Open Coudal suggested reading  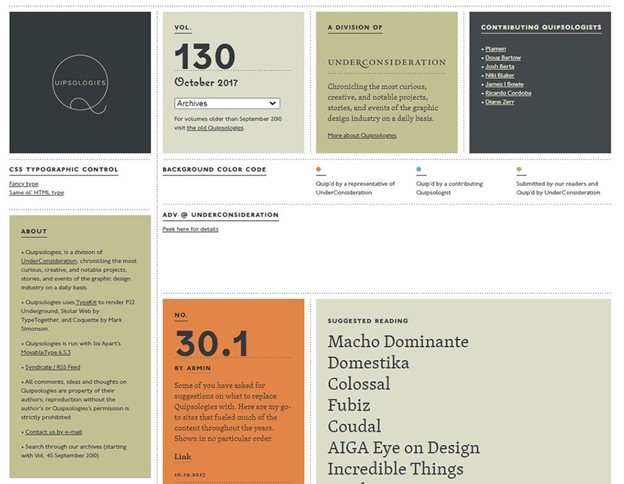[354, 426]
